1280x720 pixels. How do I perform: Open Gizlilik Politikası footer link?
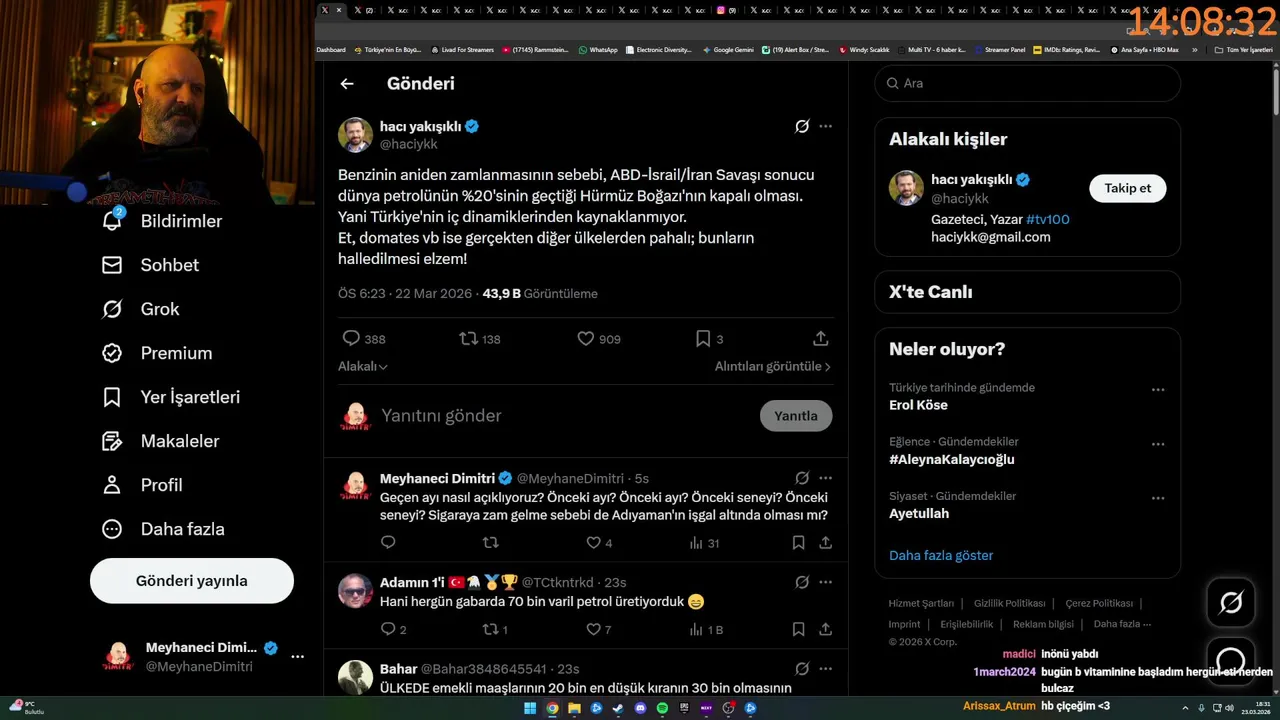point(1009,603)
